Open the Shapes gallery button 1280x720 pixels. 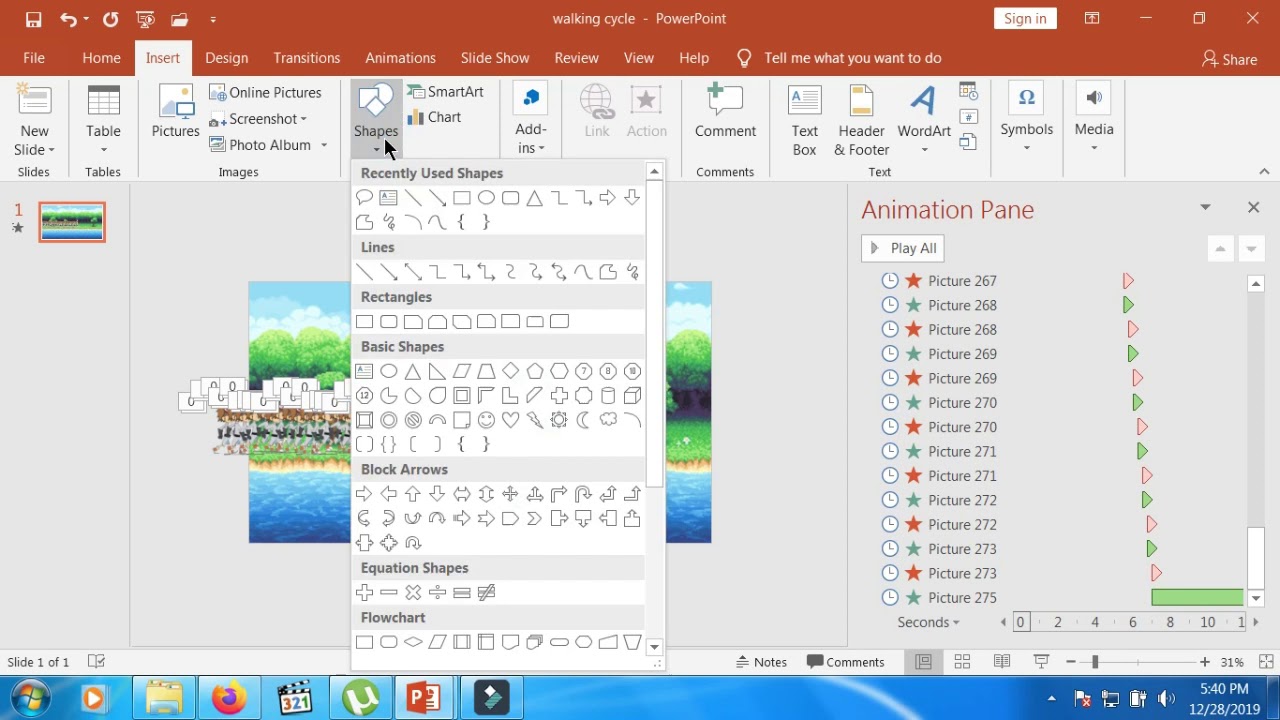tap(376, 119)
